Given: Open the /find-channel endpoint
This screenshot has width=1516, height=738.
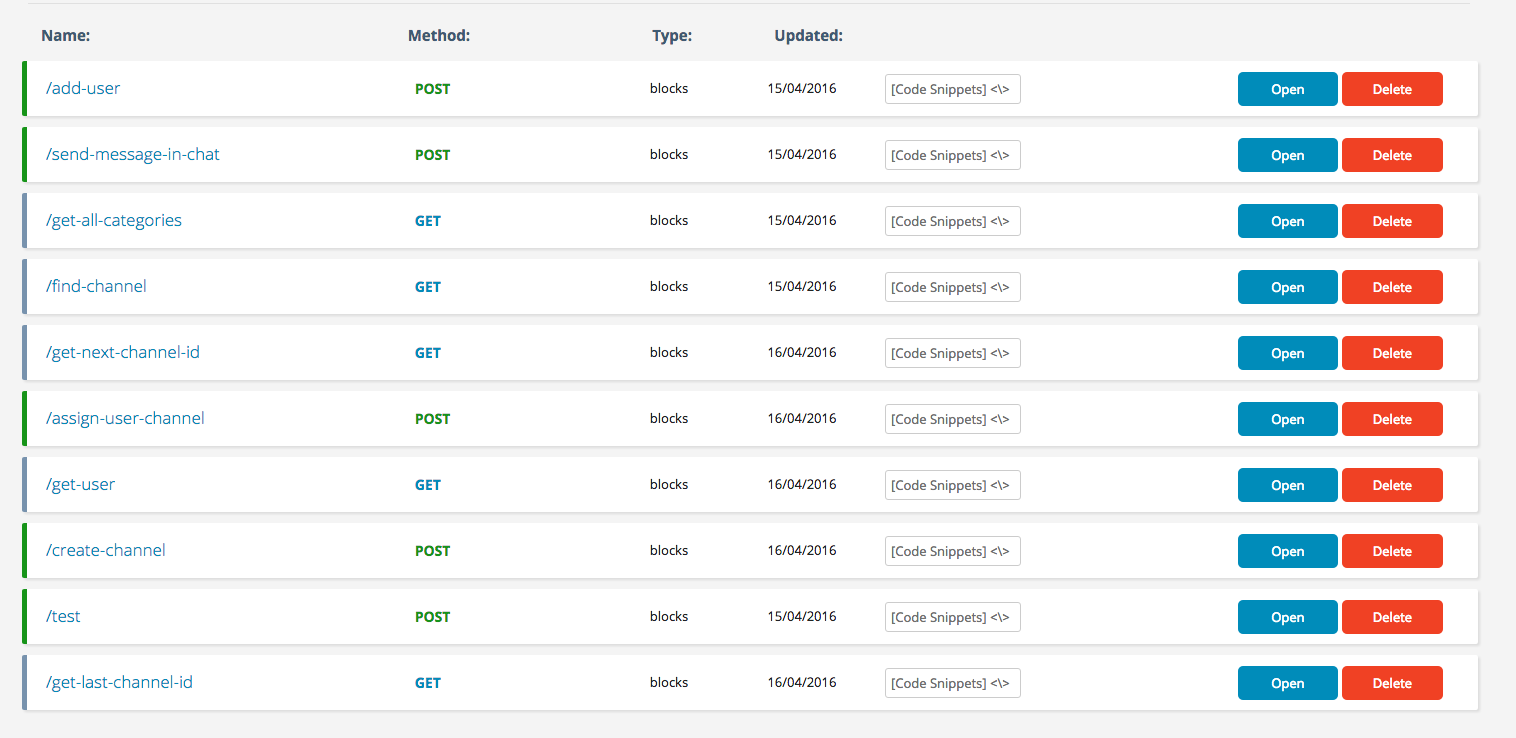Looking at the screenshot, I should click(1287, 287).
